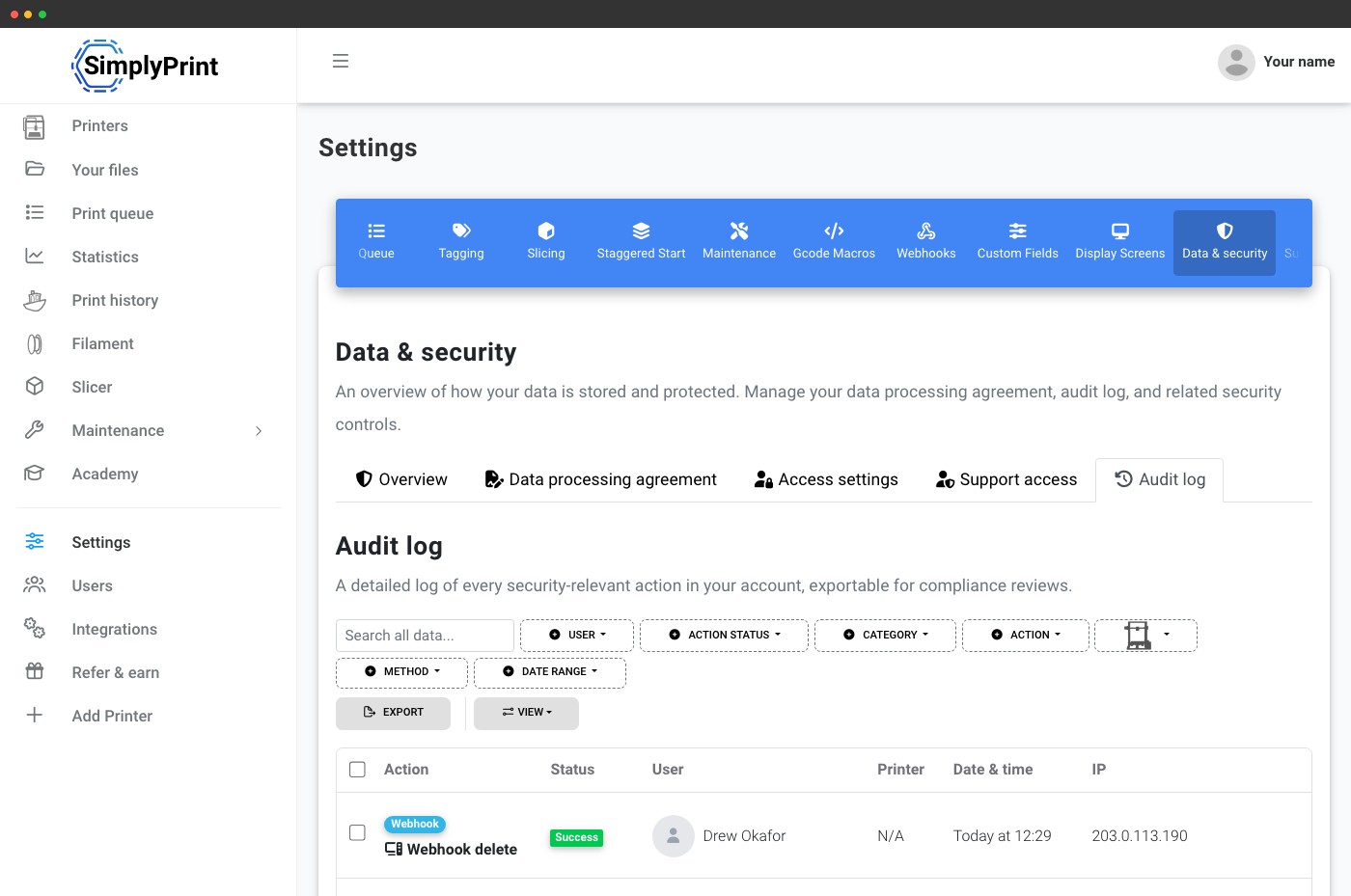Open the Refer & earn sidebar link
The image size is (1351, 896).
pyautogui.click(x=116, y=672)
